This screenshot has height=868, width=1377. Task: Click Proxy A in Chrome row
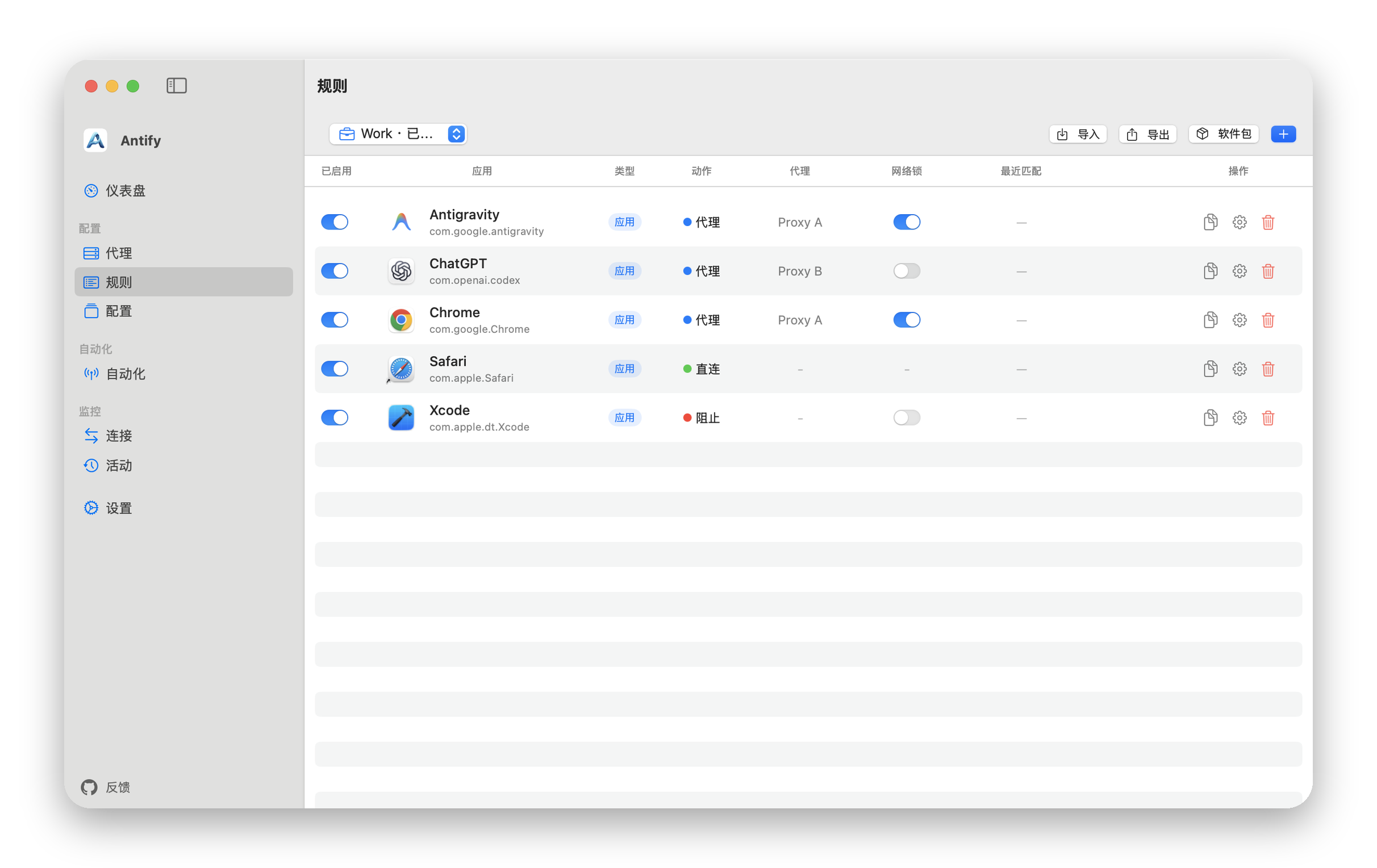click(799, 320)
